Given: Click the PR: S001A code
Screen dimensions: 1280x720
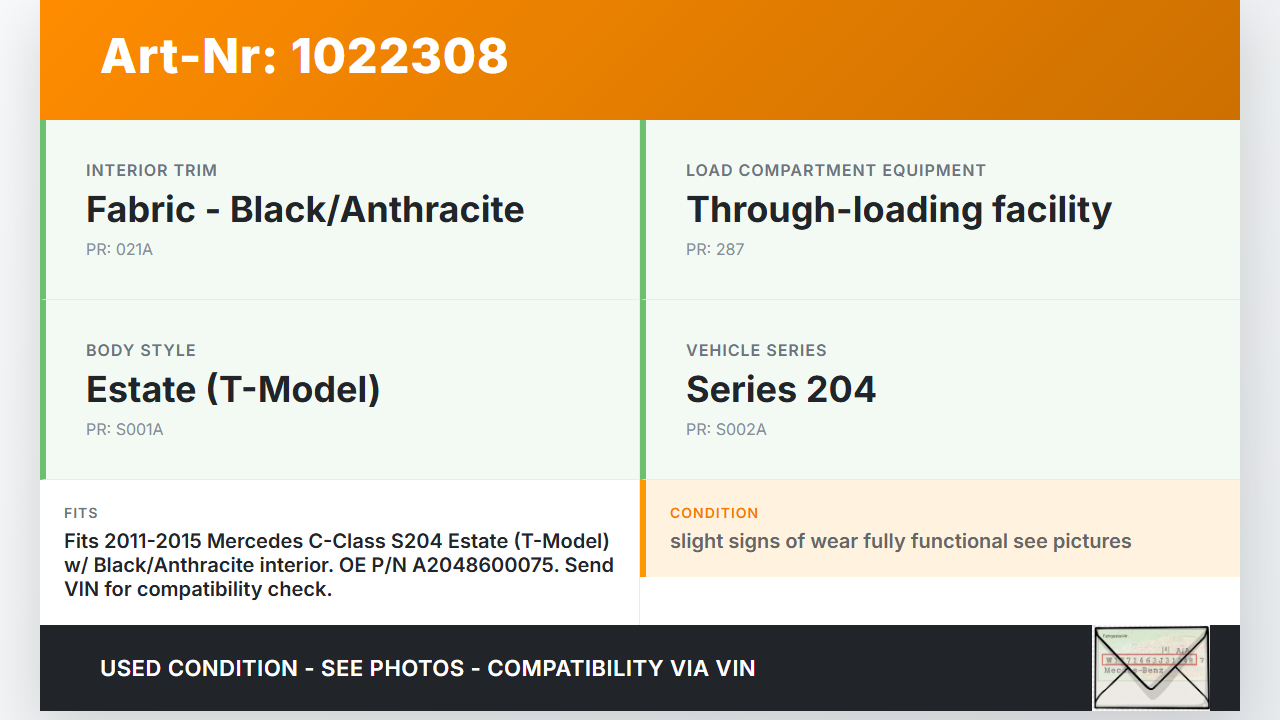Looking at the screenshot, I should [x=124, y=429].
